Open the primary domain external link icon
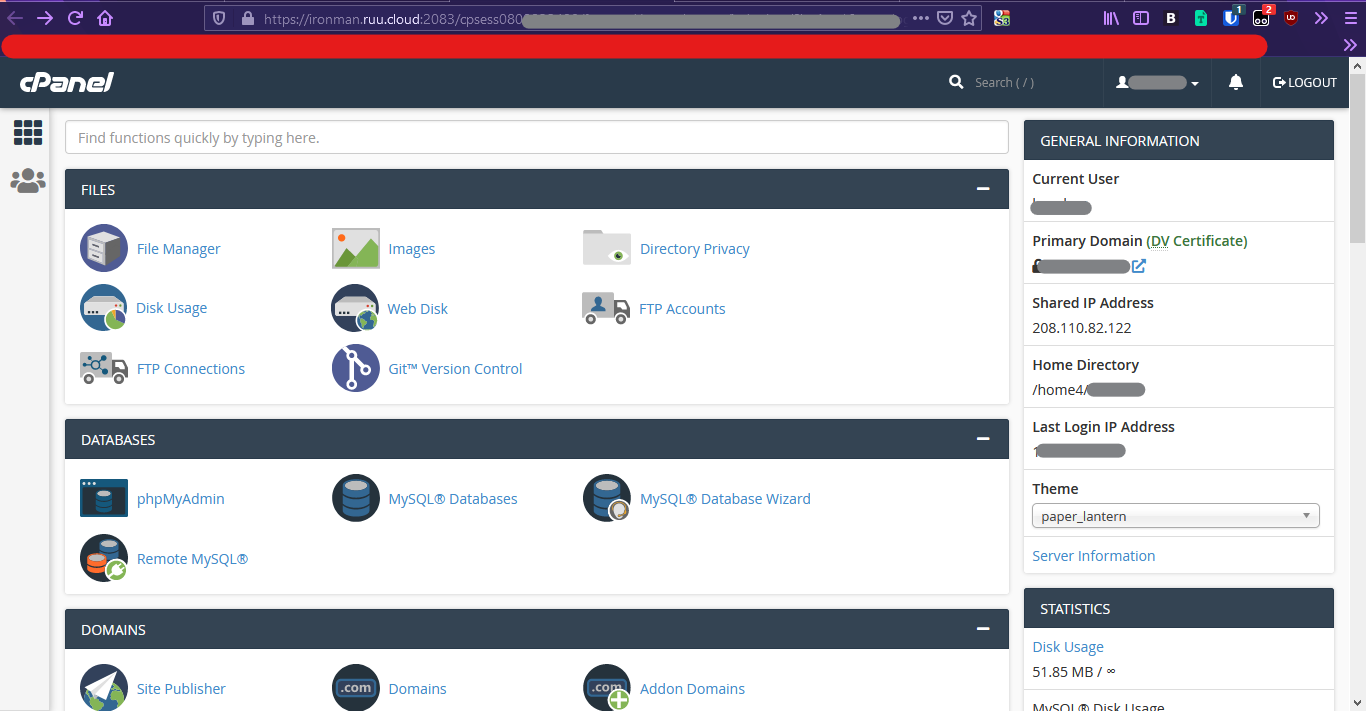Screen dimensions: 1366x711 click(1139, 266)
